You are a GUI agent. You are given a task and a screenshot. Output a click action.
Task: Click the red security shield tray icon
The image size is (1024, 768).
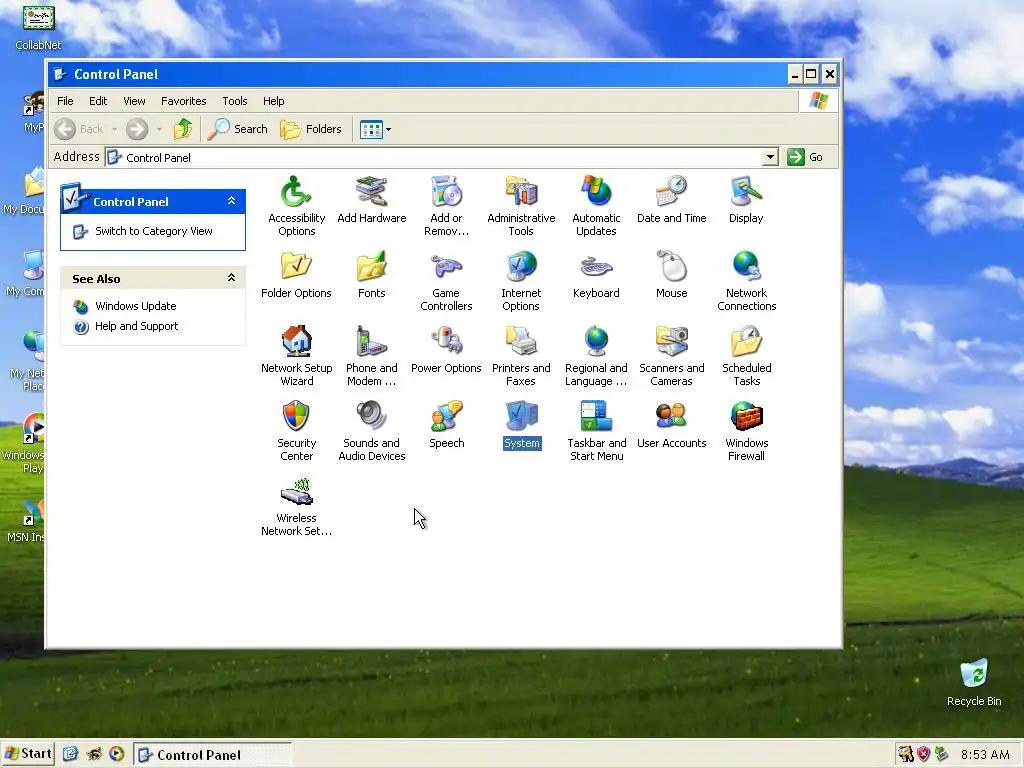(x=923, y=755)
